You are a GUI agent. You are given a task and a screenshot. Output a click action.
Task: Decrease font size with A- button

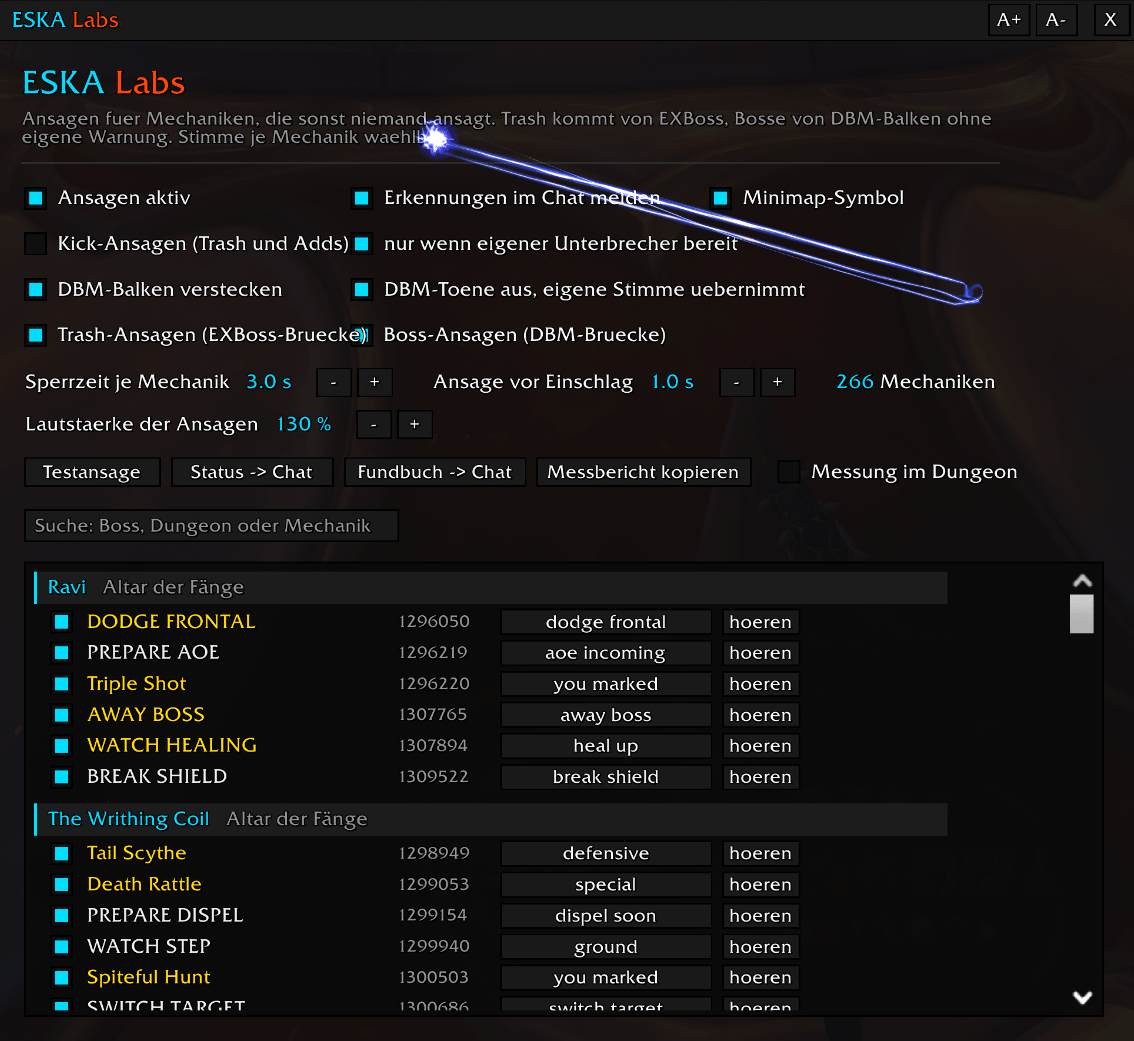click(1056, 20)
